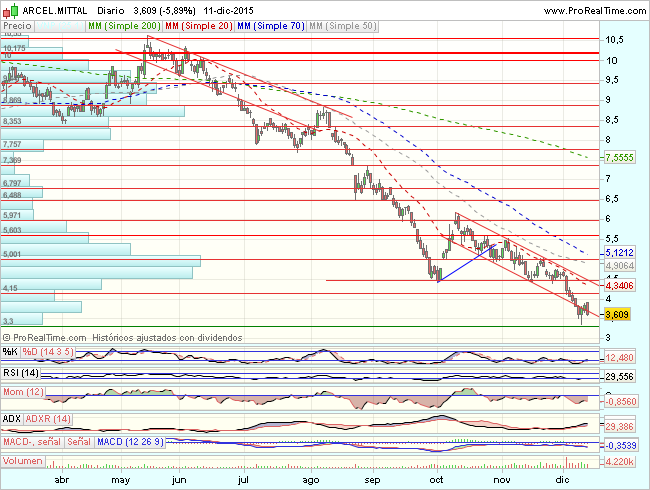Select the Mom (12) panel label

click(x=23, y=392)
